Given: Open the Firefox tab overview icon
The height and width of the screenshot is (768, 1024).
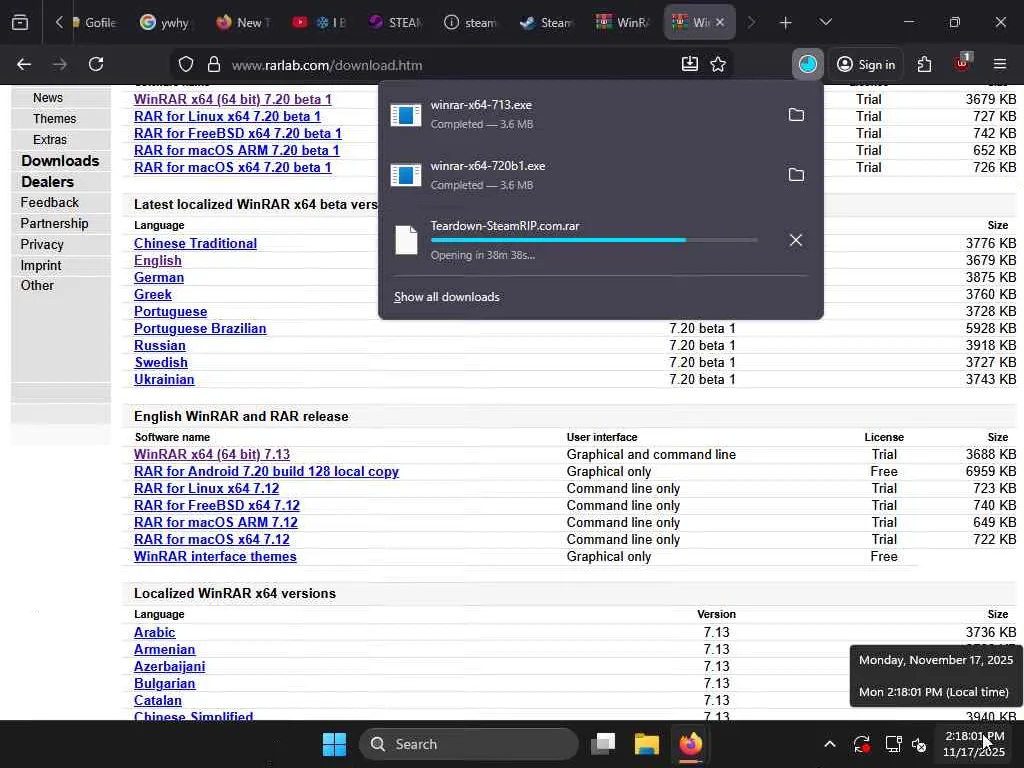Looking at the screenshot, I should pyautogui.click(x=20, y=22).
